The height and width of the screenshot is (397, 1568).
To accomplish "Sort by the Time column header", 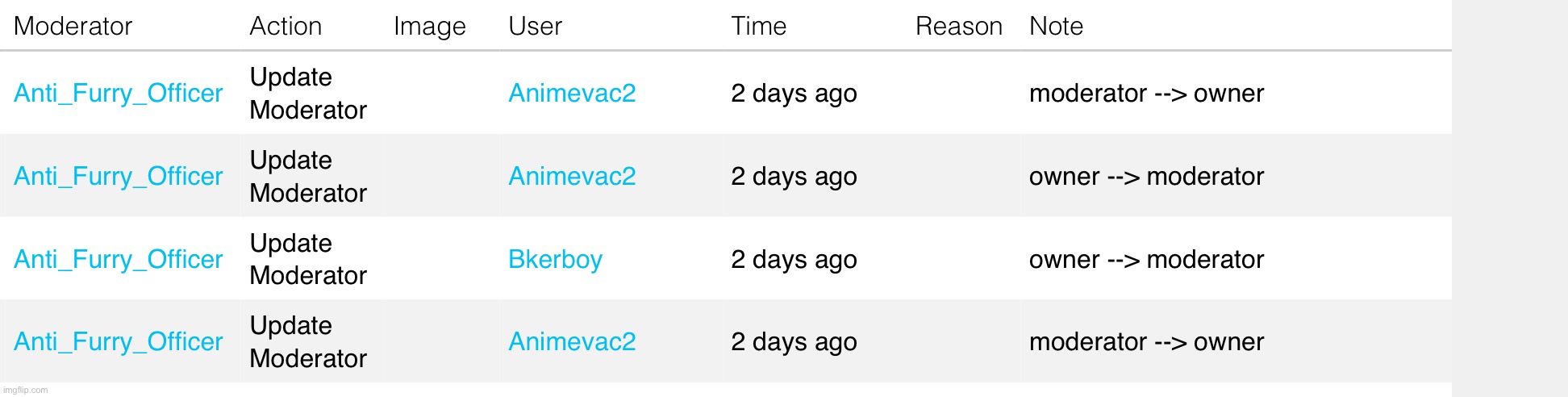I will pos(758,26).
